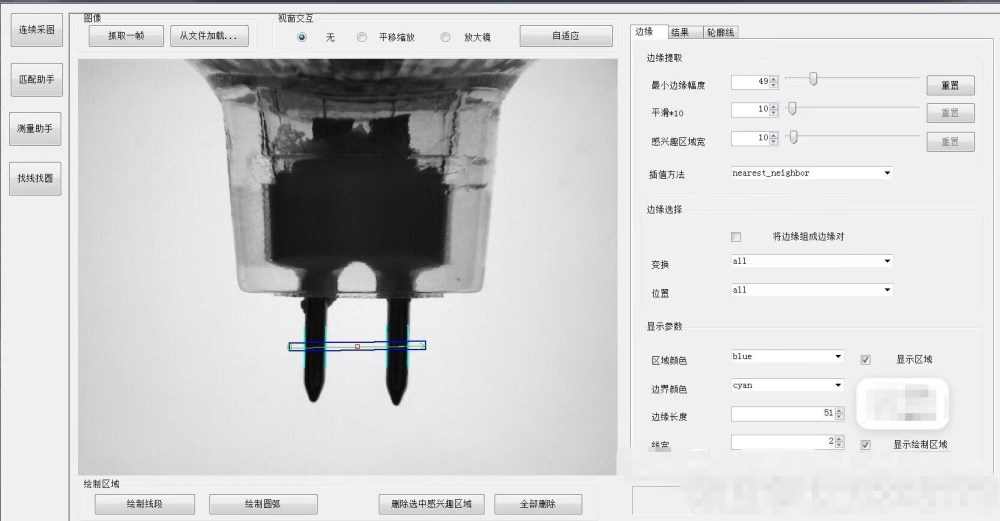
Task: Toggle the 显示绘制区域 checkbox
Action: point(865,444)
